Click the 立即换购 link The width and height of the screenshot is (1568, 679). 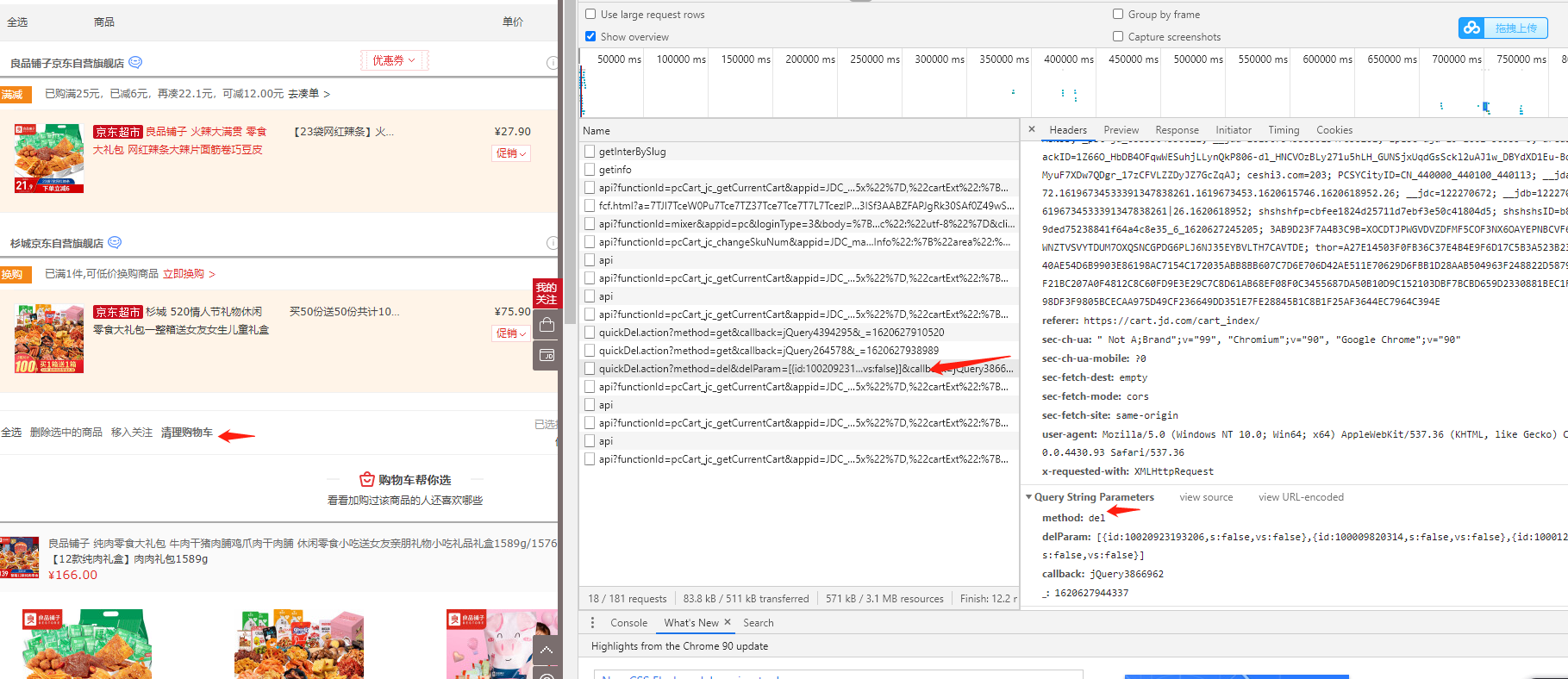coord(189,273)
